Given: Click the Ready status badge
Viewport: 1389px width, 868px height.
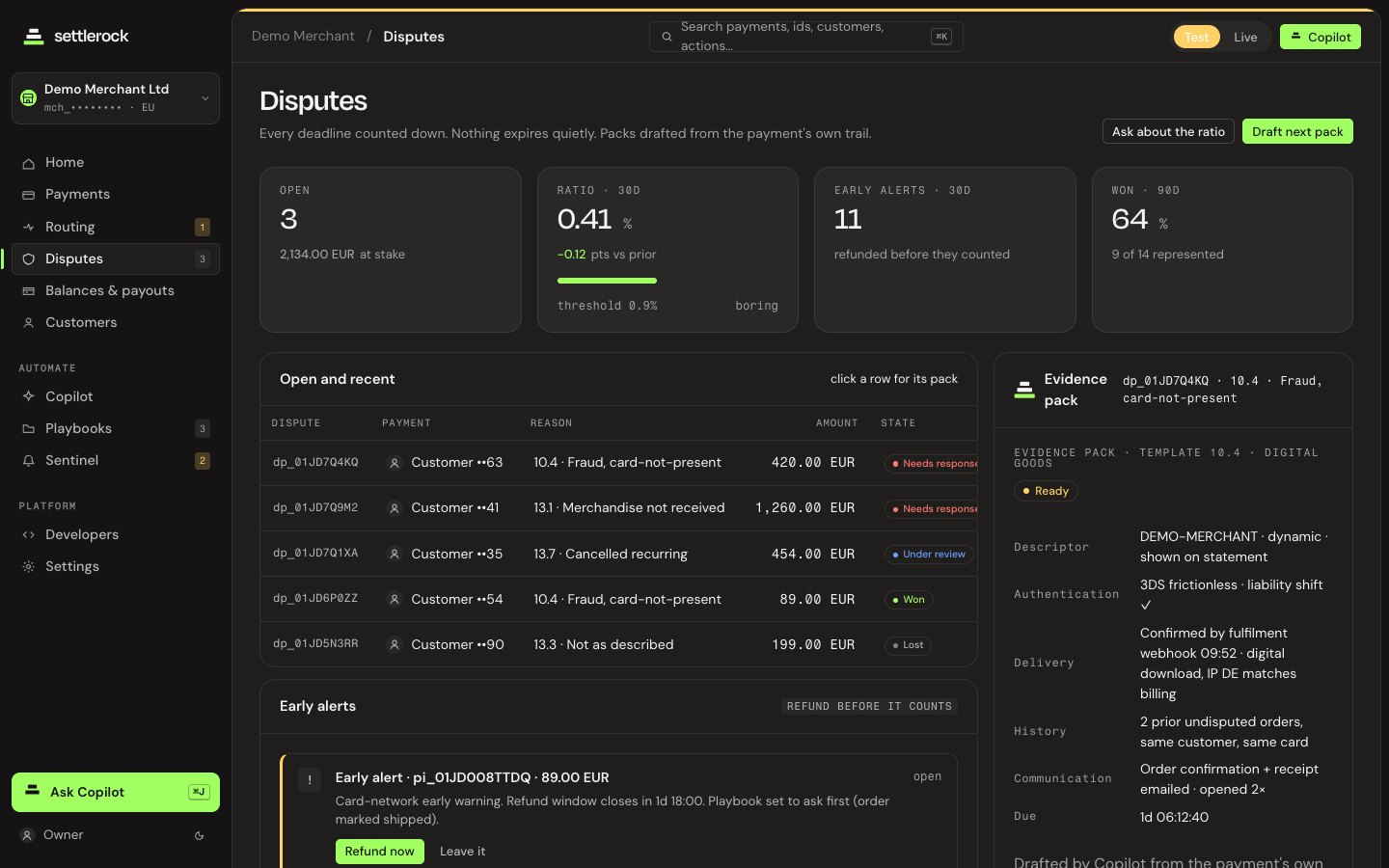Looking at the screenshot, I should point(1046,491).
